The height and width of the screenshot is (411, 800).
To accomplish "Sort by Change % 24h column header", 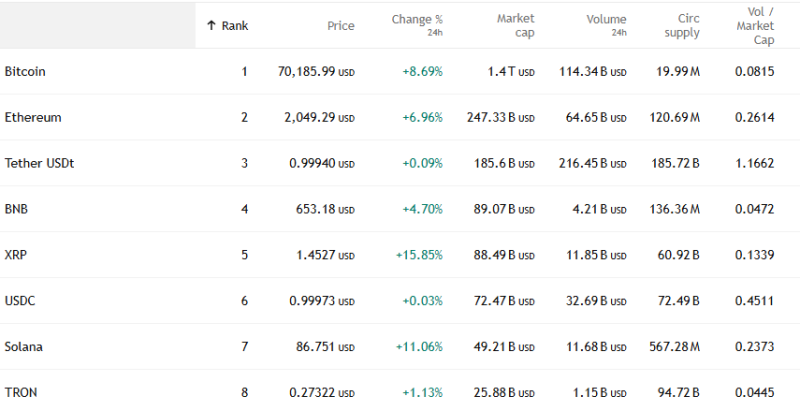I will [417, 25].
